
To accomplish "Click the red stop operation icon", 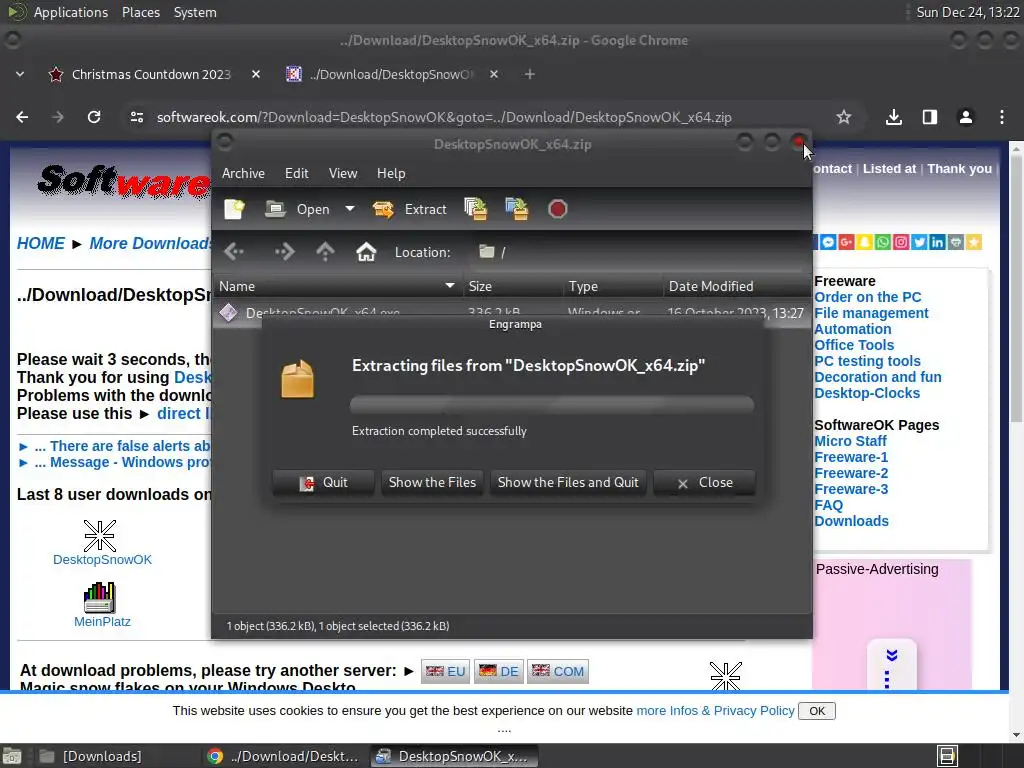I will [x=557, y=209].
